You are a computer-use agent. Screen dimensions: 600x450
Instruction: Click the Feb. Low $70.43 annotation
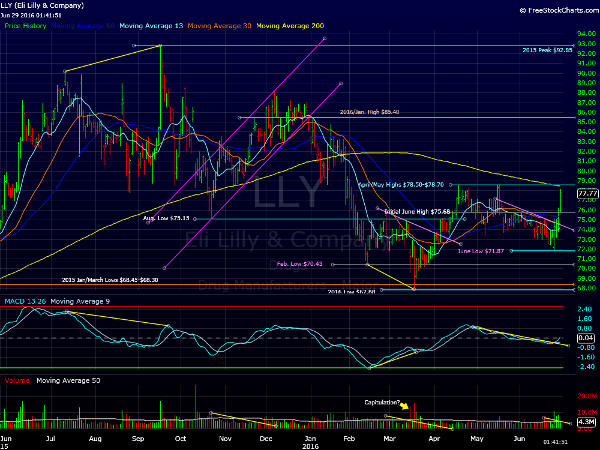click(300, 264)
